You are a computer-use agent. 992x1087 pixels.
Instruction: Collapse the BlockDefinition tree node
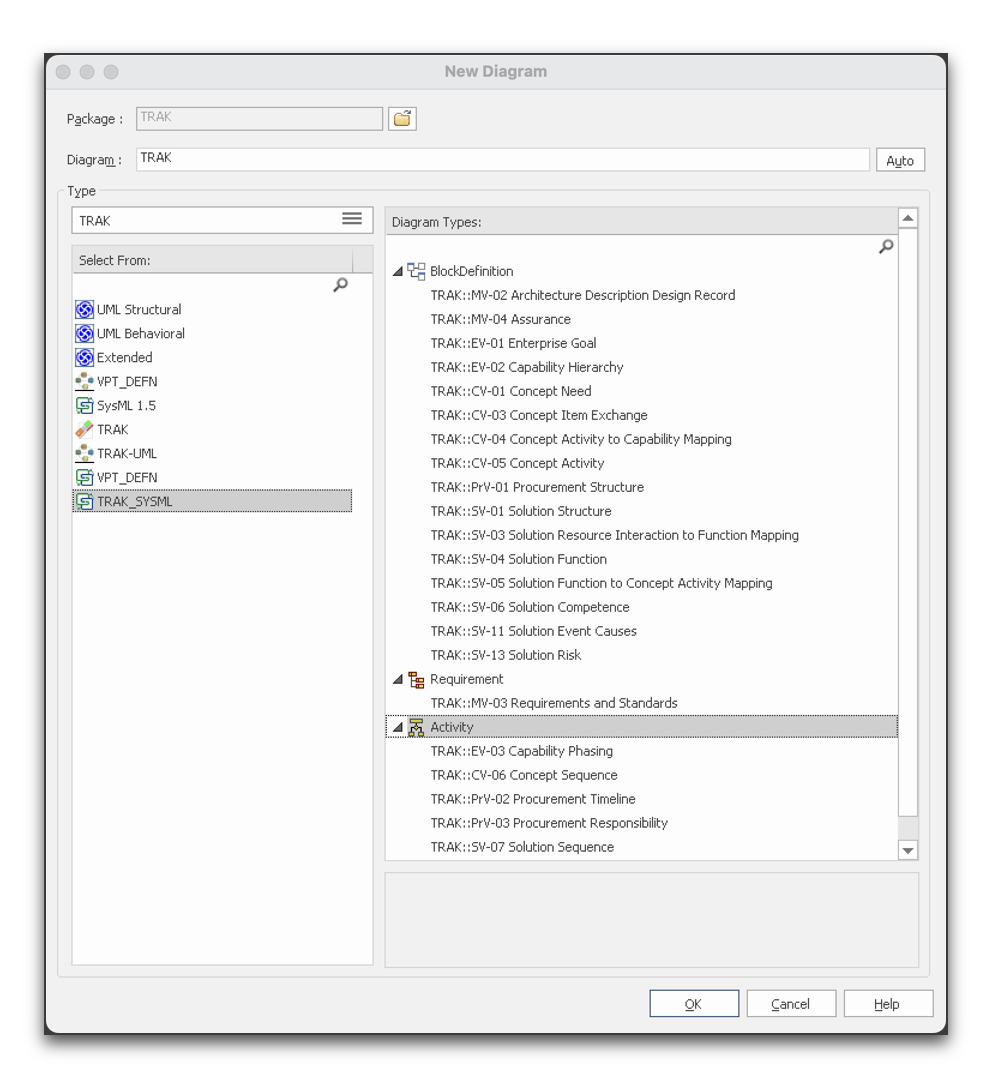click(x=398, y=271)
